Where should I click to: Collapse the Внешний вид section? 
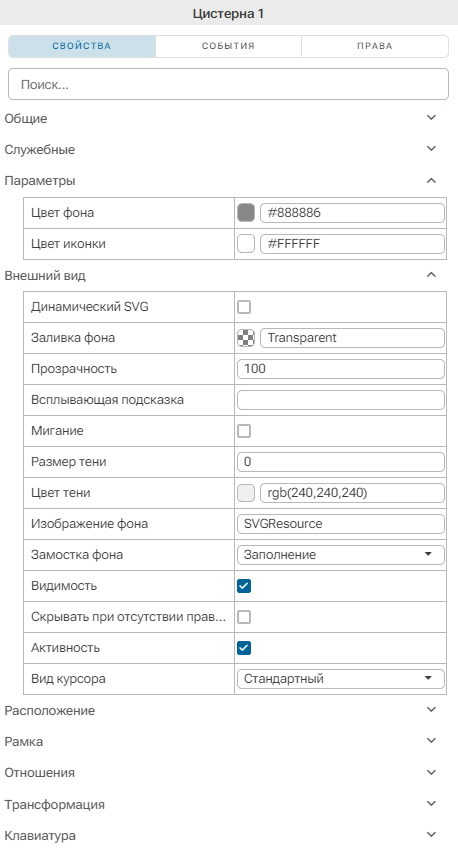pos(431,275)
